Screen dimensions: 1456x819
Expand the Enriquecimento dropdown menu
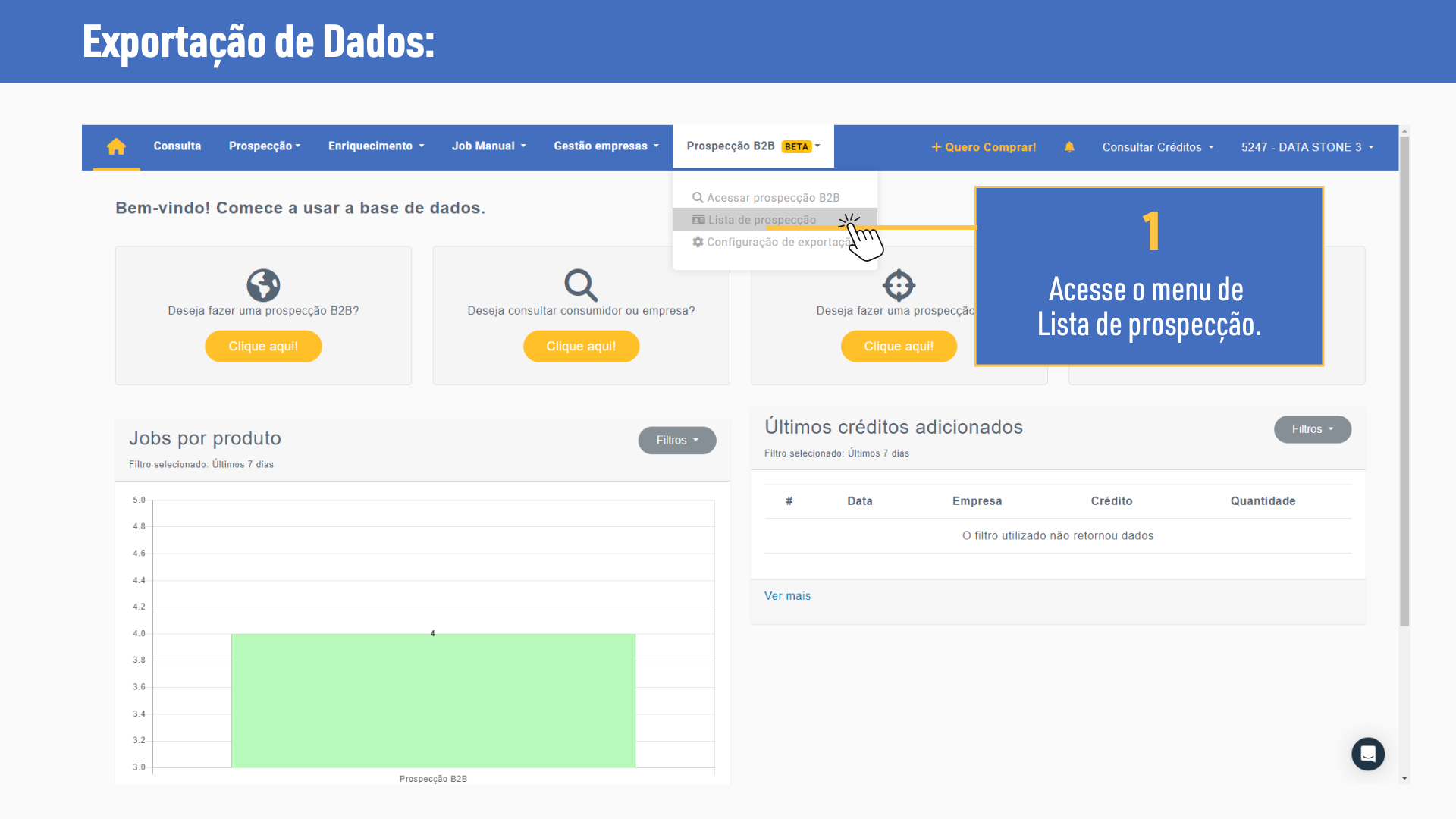pyautogui.click(x=375, y=146)
